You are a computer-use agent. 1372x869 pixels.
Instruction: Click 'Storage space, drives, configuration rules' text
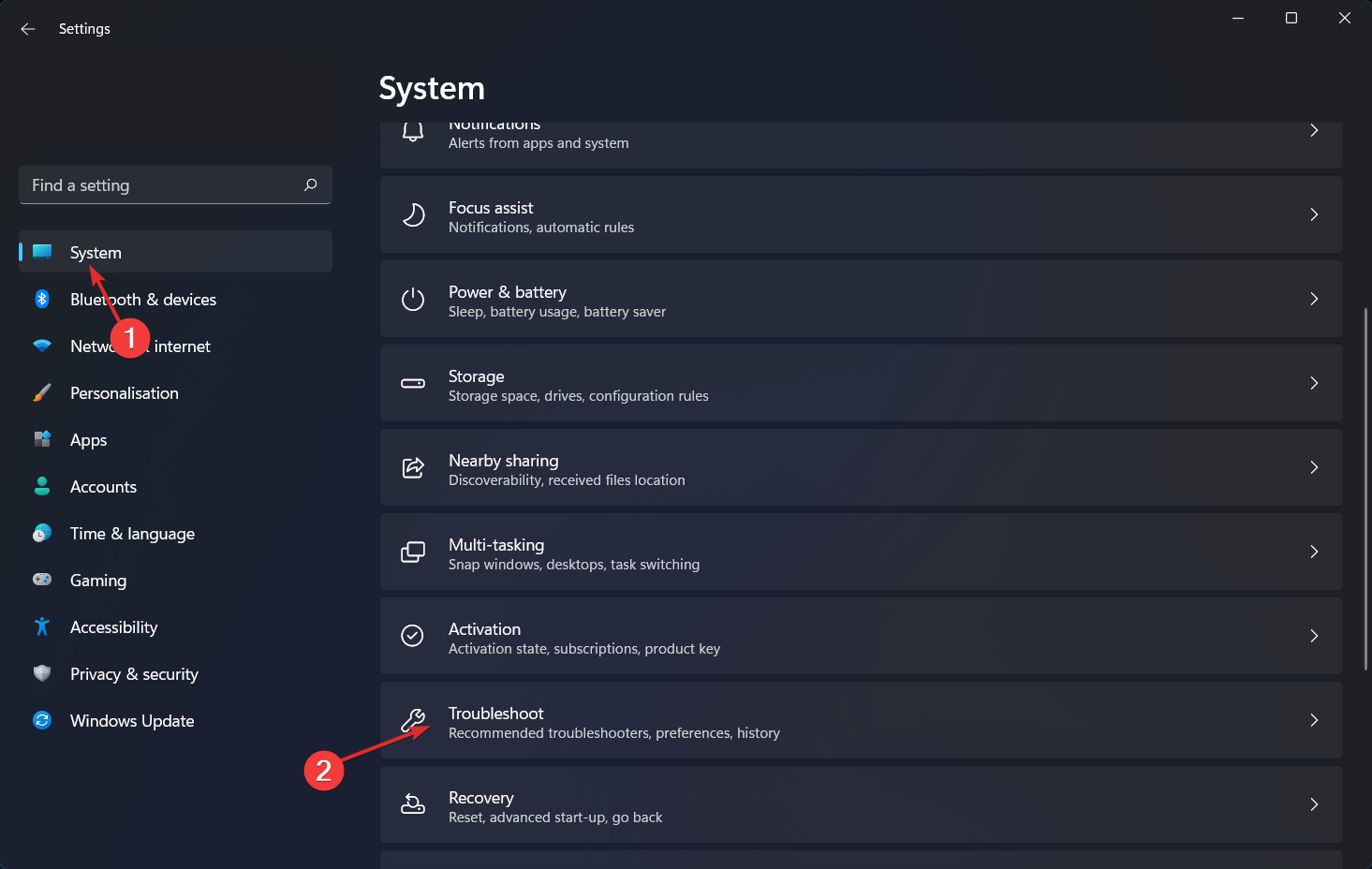pyautogui.click(x=579, y=396)
